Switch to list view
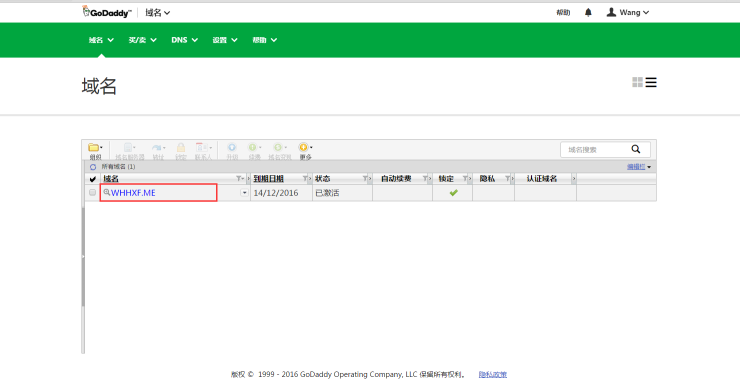Image resolution: width=740 pixels, height=379 pixels. [651, 83]
